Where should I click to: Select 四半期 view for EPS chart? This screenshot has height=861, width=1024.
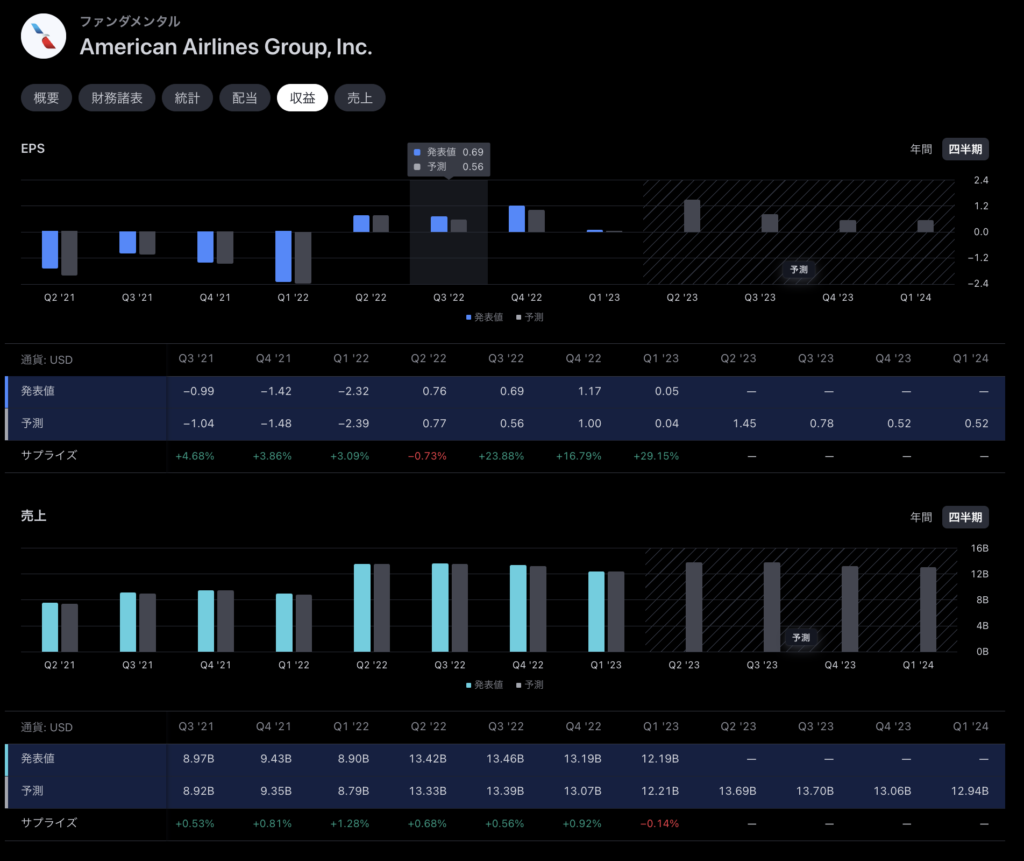[x=965, y=149]
